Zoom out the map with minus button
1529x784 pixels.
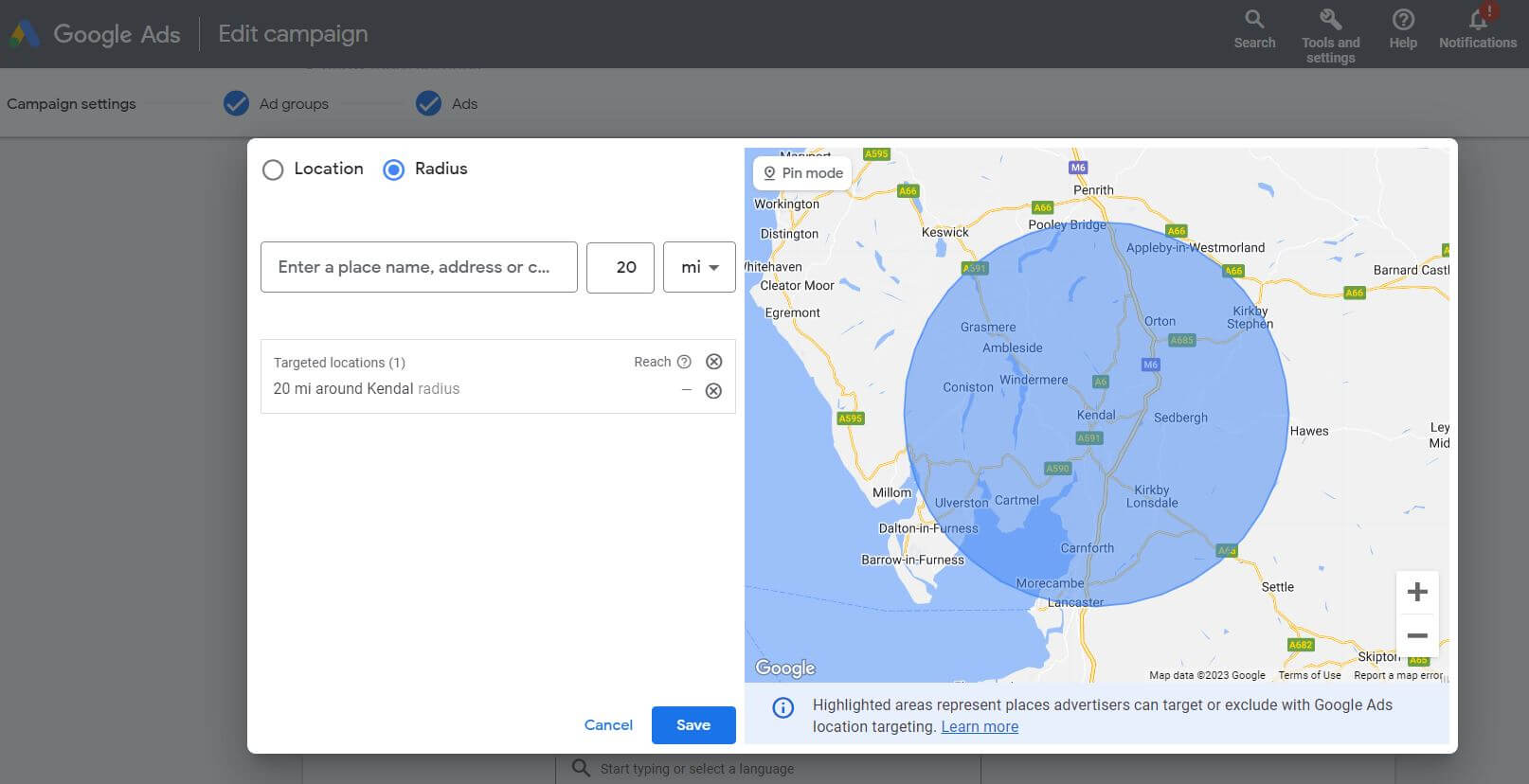pyautogui.click(x=1417, y=635)
